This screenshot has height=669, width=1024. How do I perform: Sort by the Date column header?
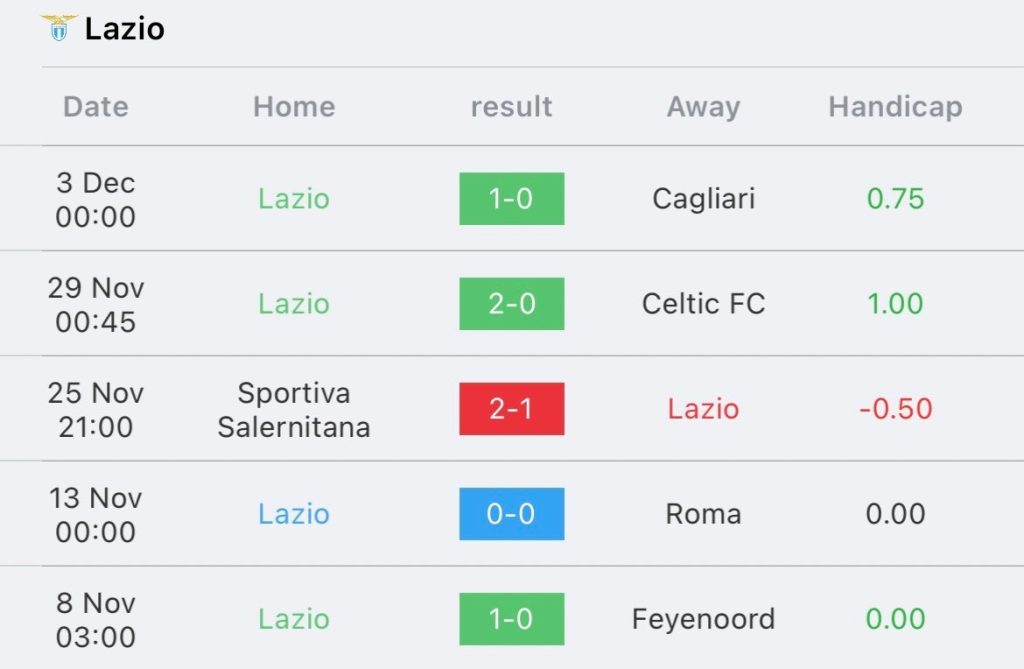pyautogui.click(x=96, y=106)
